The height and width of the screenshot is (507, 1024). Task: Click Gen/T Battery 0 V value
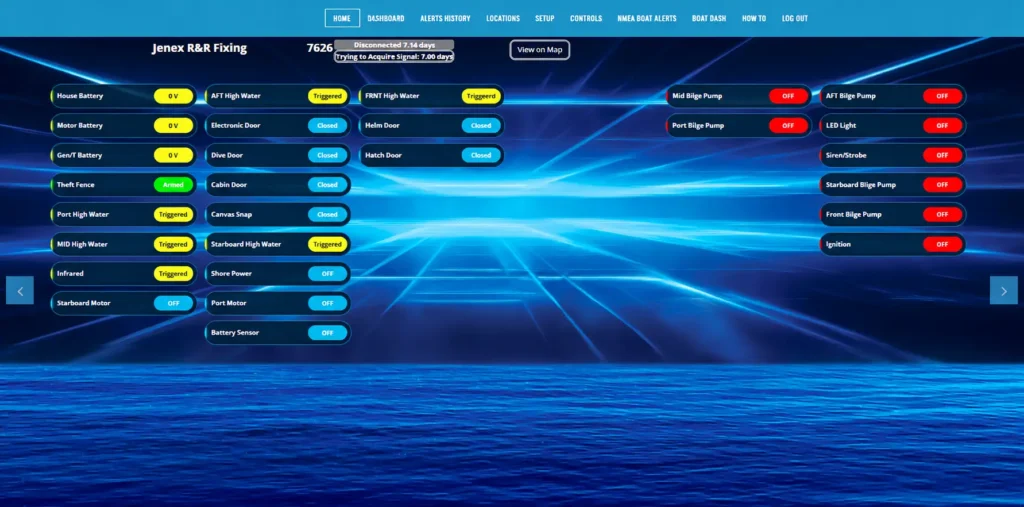point(174,155)
